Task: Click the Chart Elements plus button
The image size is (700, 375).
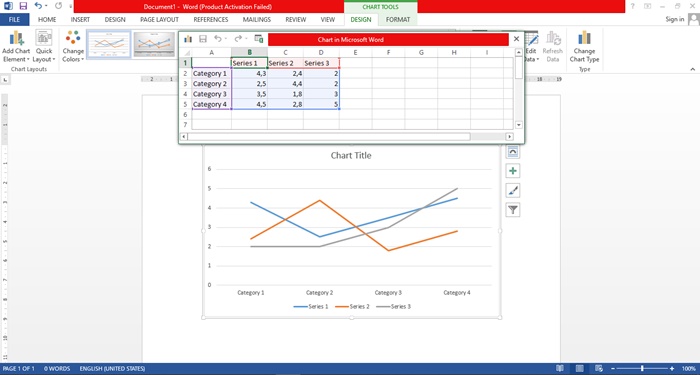Action: pos(513,171)
